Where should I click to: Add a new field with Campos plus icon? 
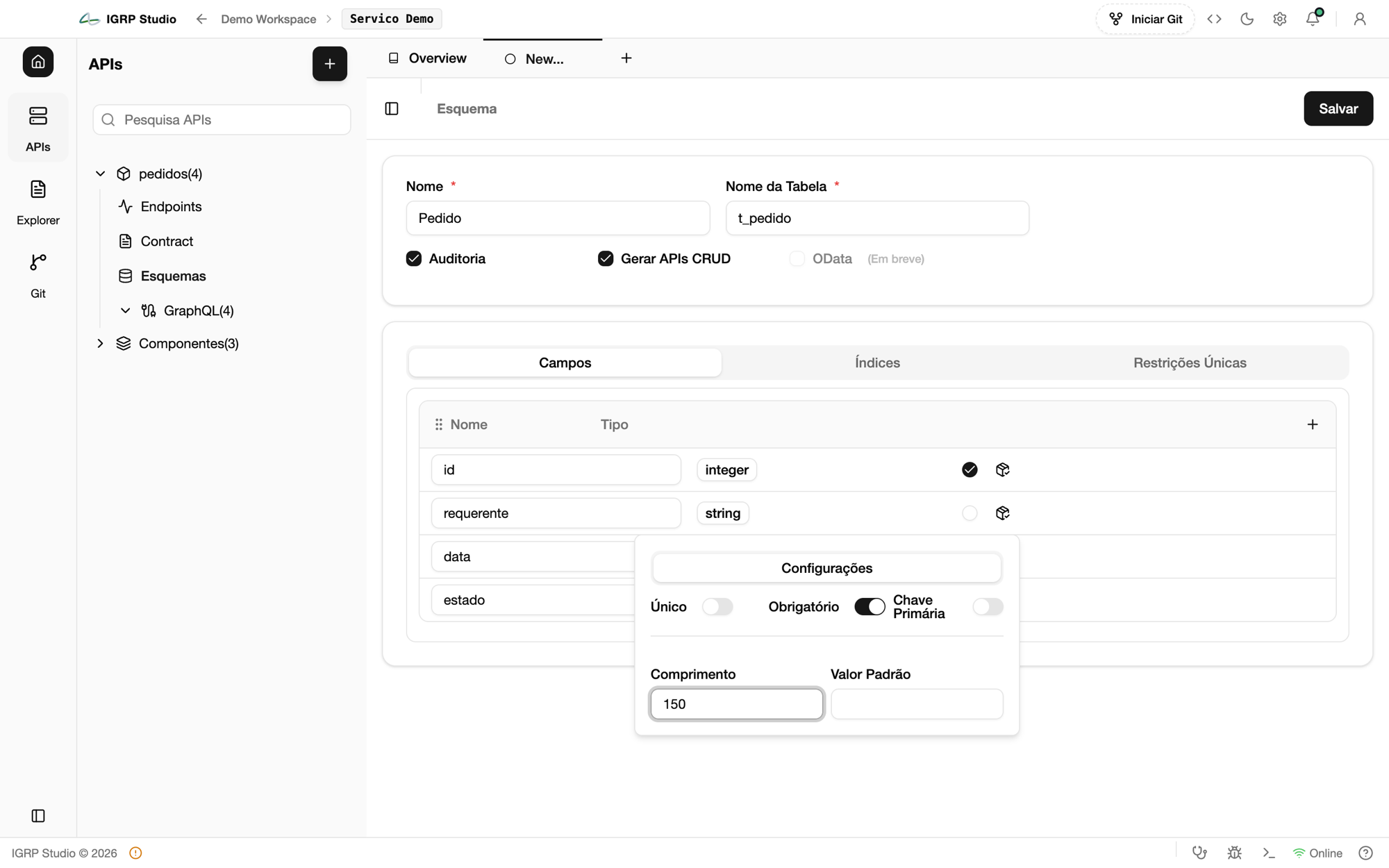(x=1313, y=424)
